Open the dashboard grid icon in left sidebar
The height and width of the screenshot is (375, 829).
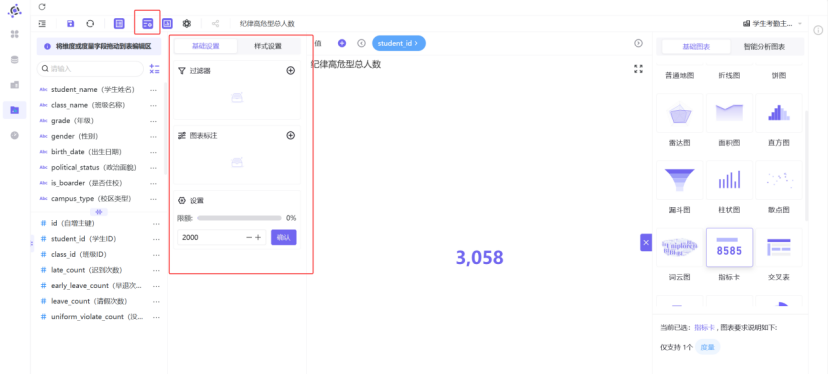[15, 34]
